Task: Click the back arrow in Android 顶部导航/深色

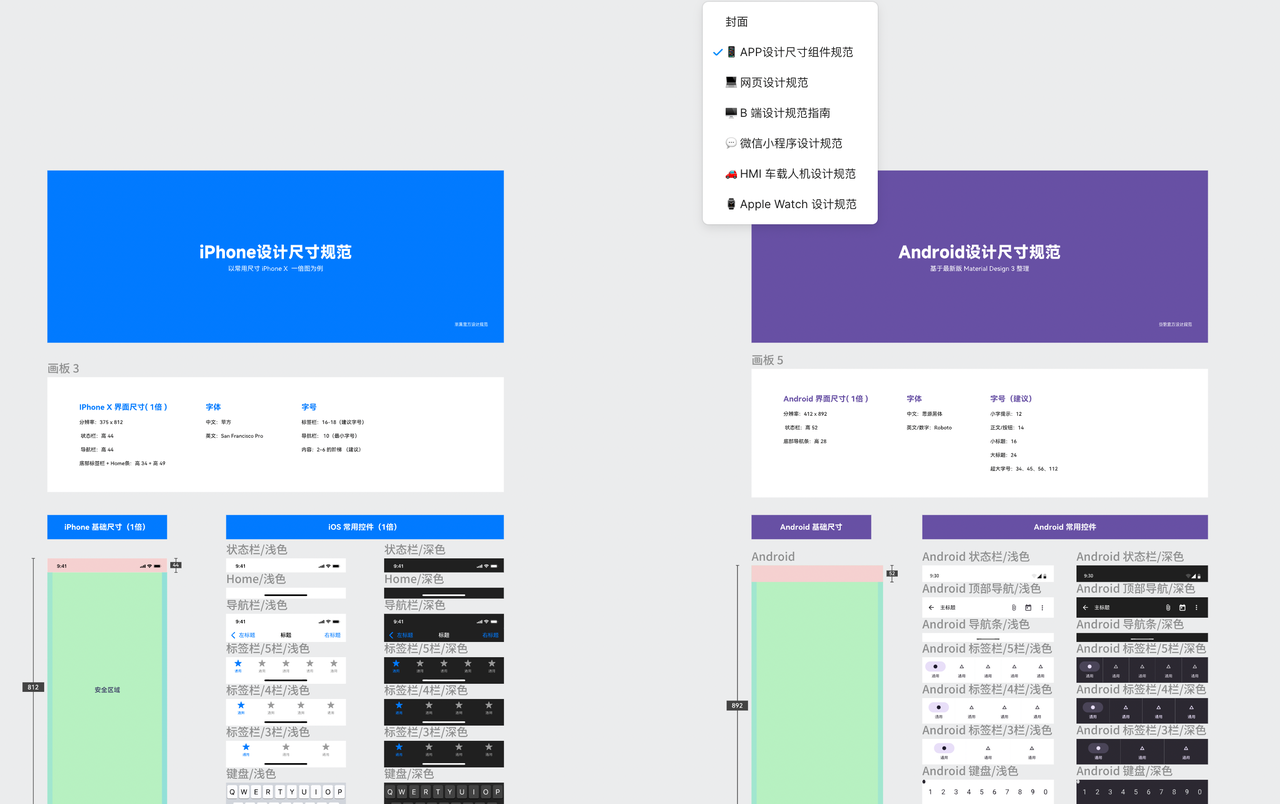Action: 1085,607
